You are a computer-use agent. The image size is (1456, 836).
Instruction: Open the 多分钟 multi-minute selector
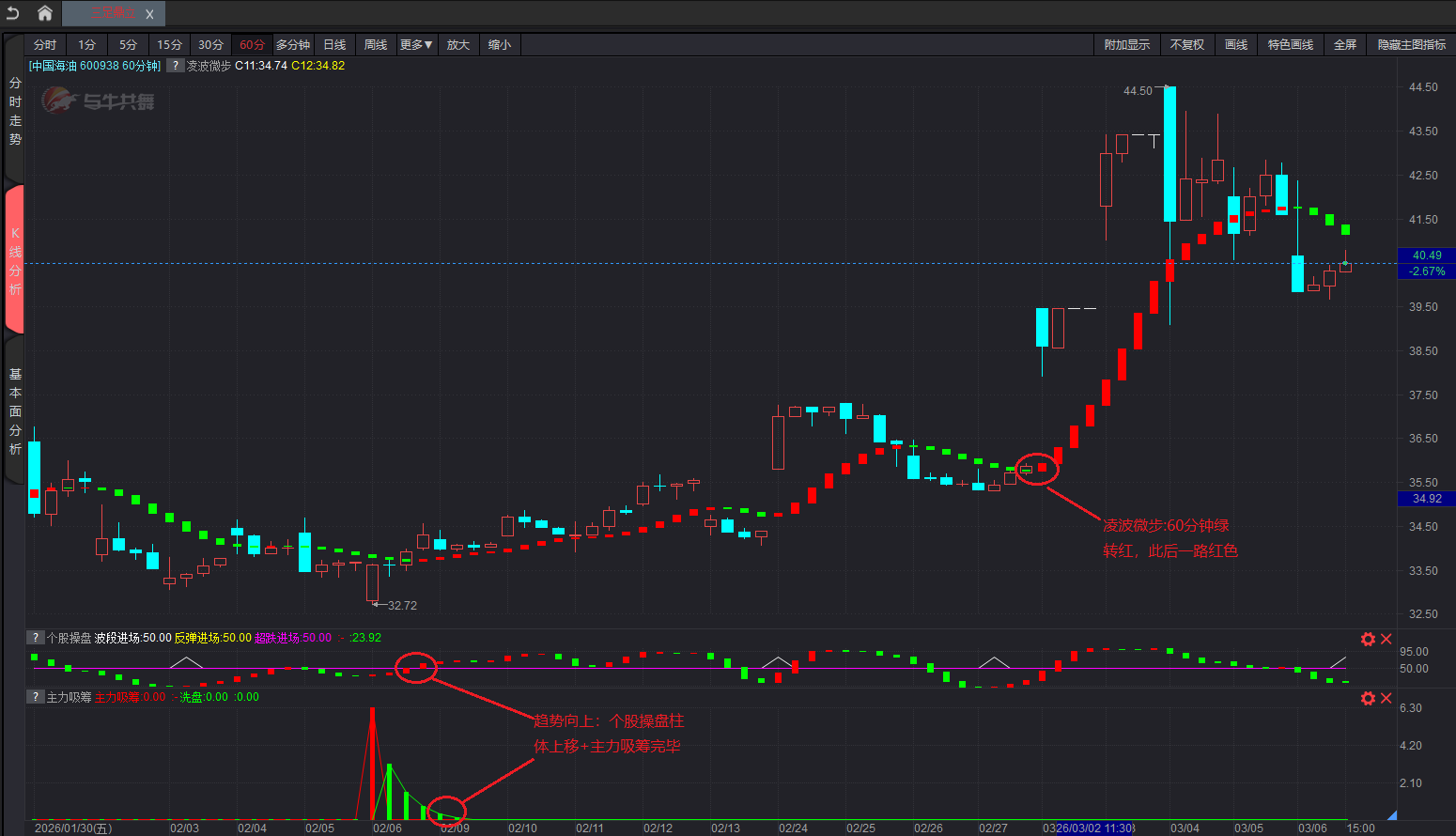click(292, 45)
